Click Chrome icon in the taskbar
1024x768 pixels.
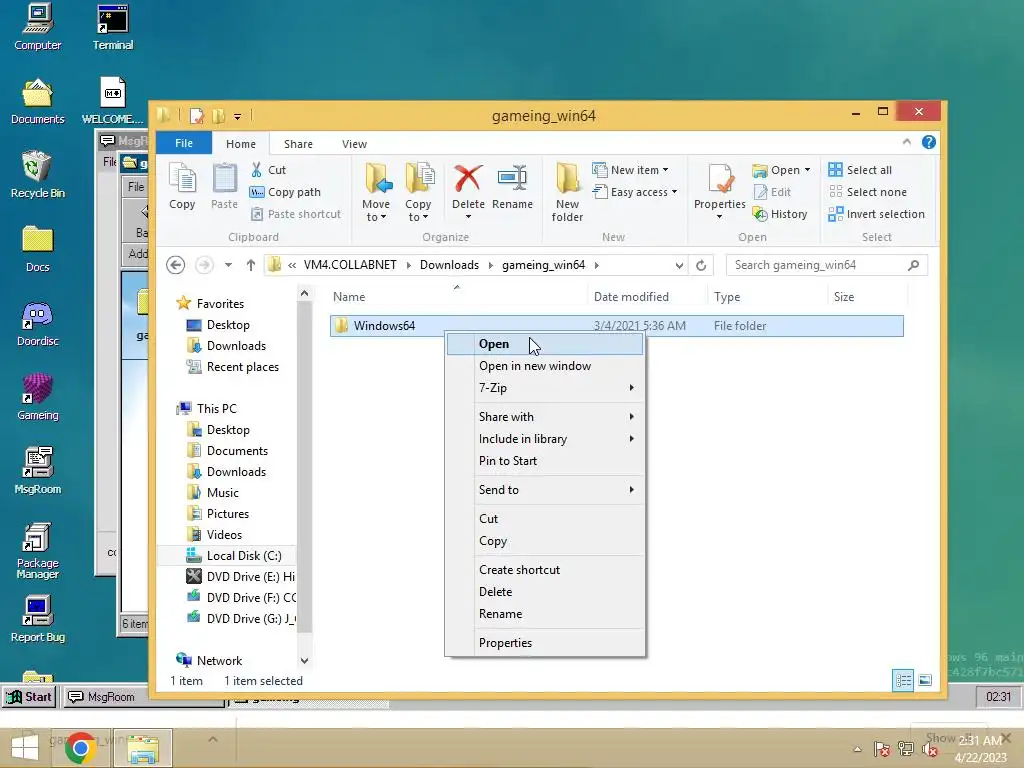81,748
